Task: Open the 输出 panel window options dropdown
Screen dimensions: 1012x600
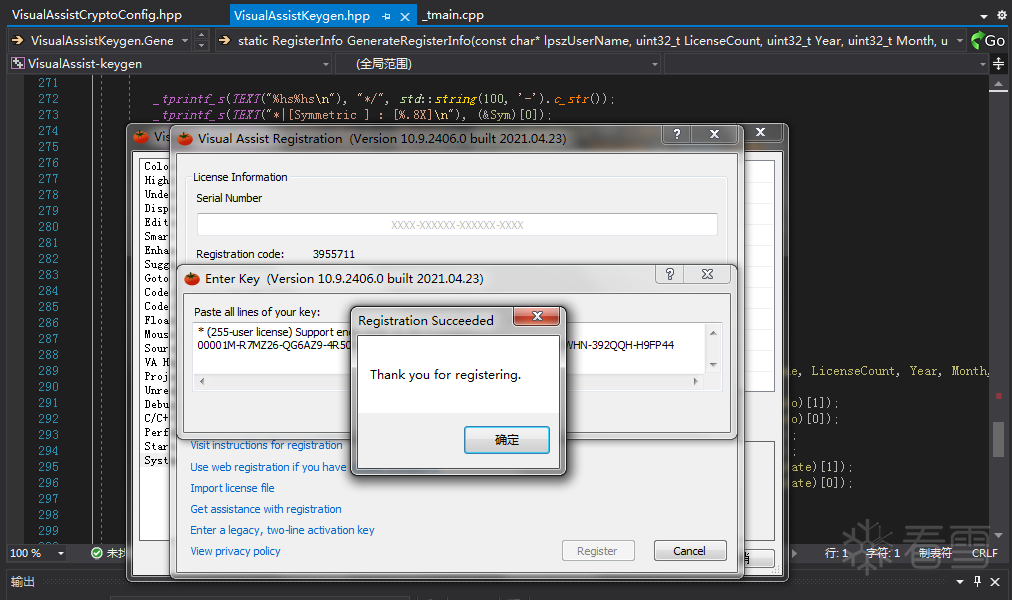Action: click(960, 582)
